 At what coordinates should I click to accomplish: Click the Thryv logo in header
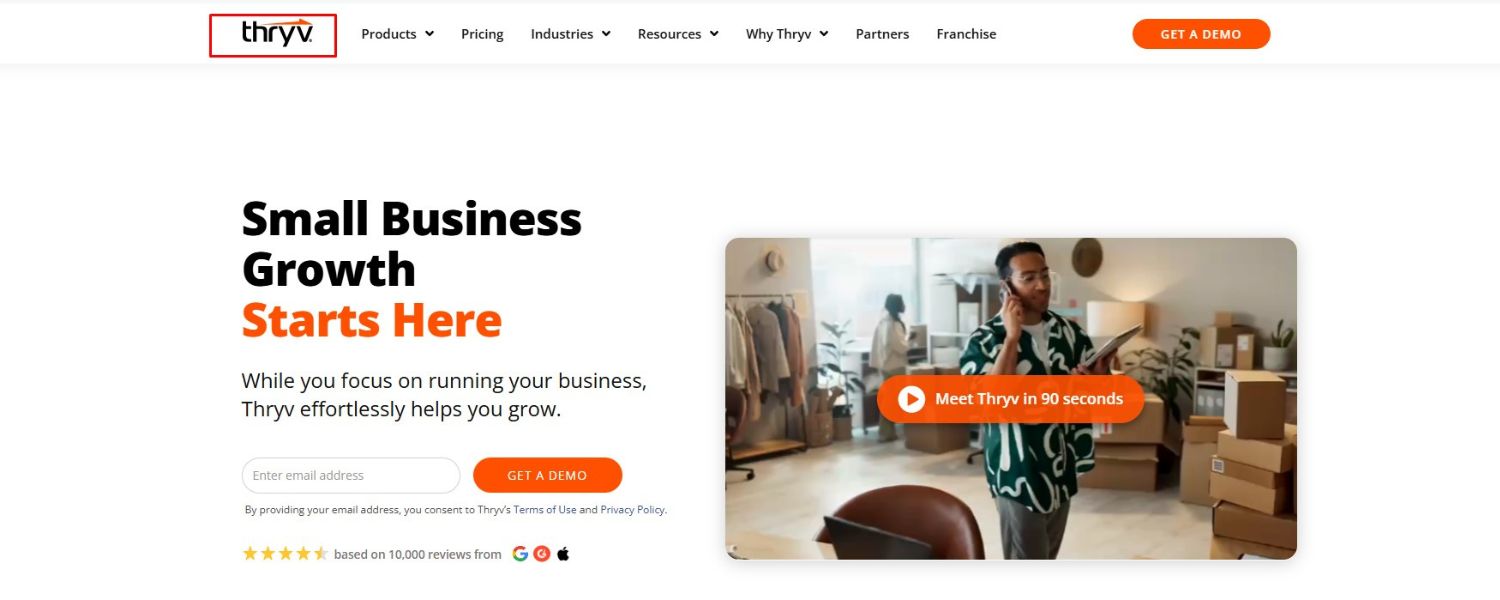pyautogui.click(x=277, y=33)
